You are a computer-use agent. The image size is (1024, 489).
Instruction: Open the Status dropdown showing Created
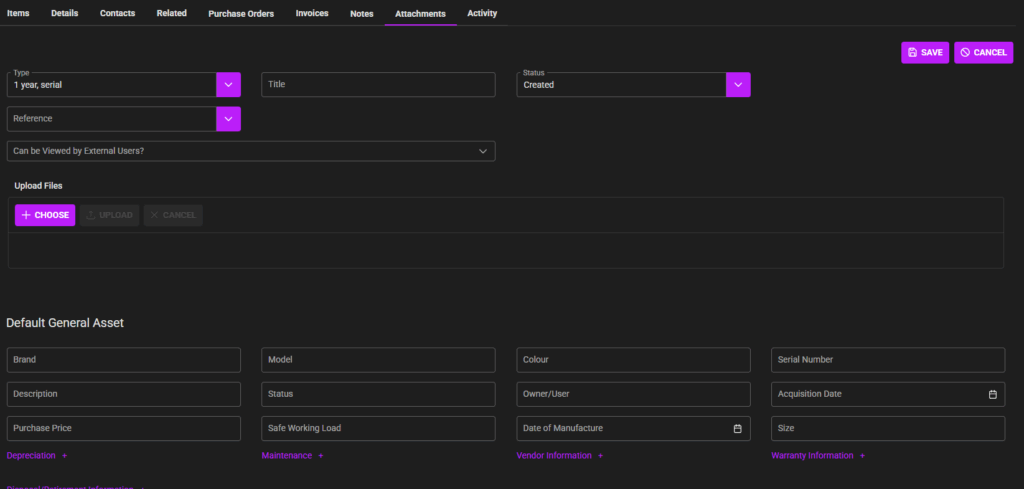pyautogui.click(x=737, y=85)
